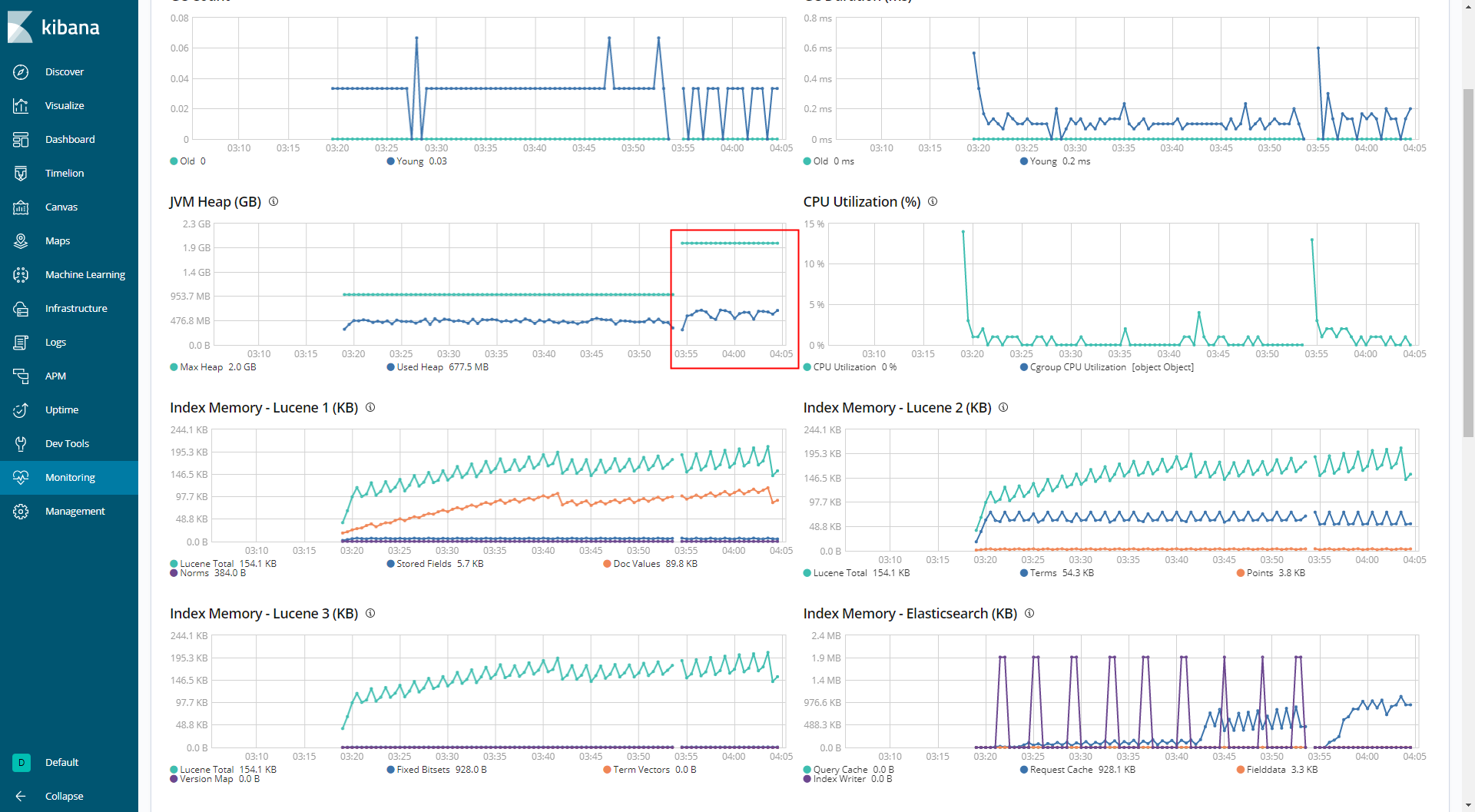Toggle the Doc Values legend series

point(650,564)
